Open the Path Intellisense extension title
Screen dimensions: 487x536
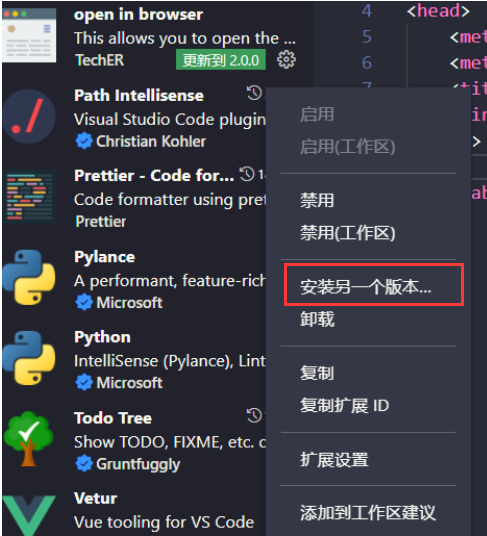139,95
